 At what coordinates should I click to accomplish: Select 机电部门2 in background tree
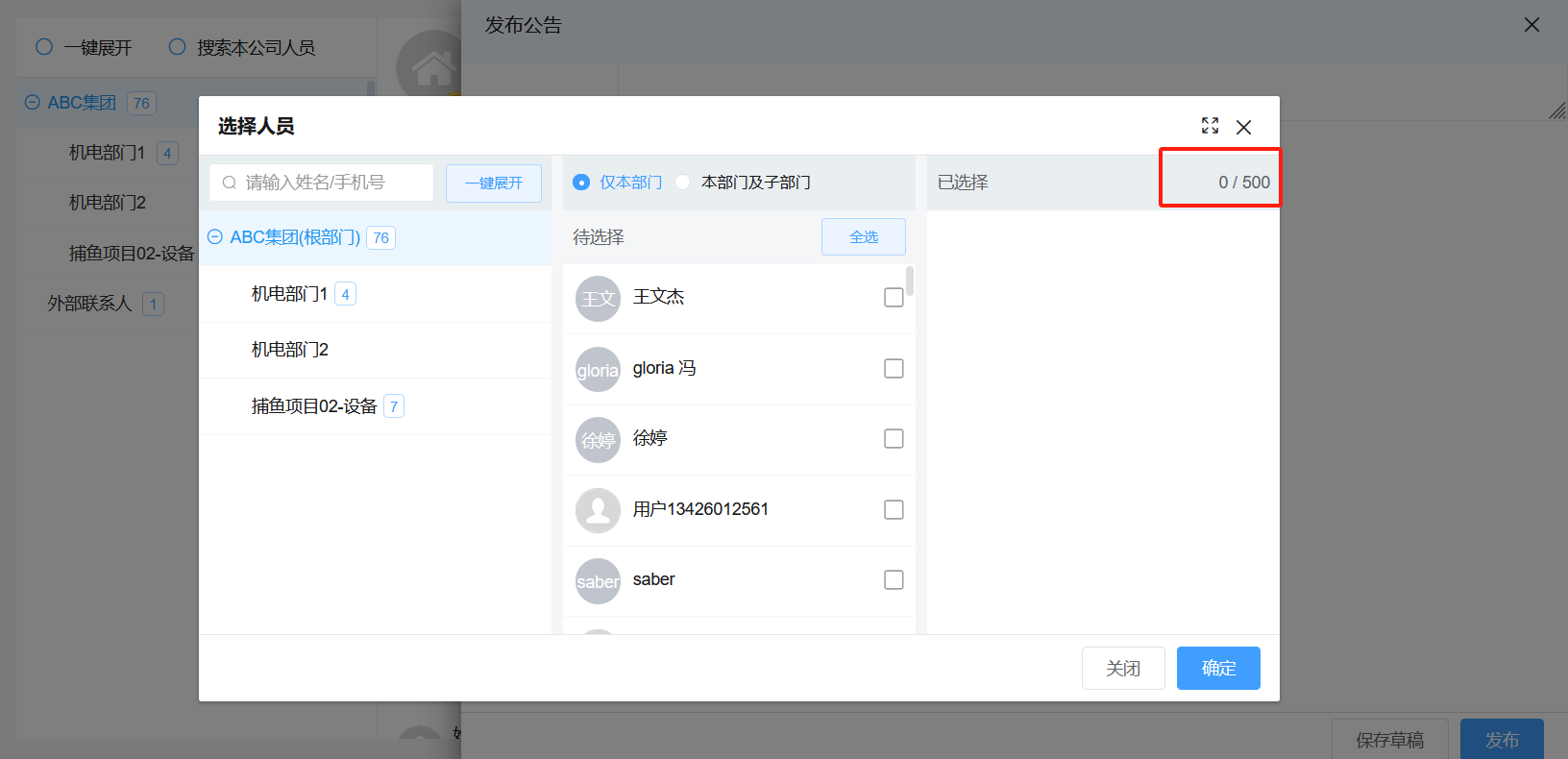point(108,203)
